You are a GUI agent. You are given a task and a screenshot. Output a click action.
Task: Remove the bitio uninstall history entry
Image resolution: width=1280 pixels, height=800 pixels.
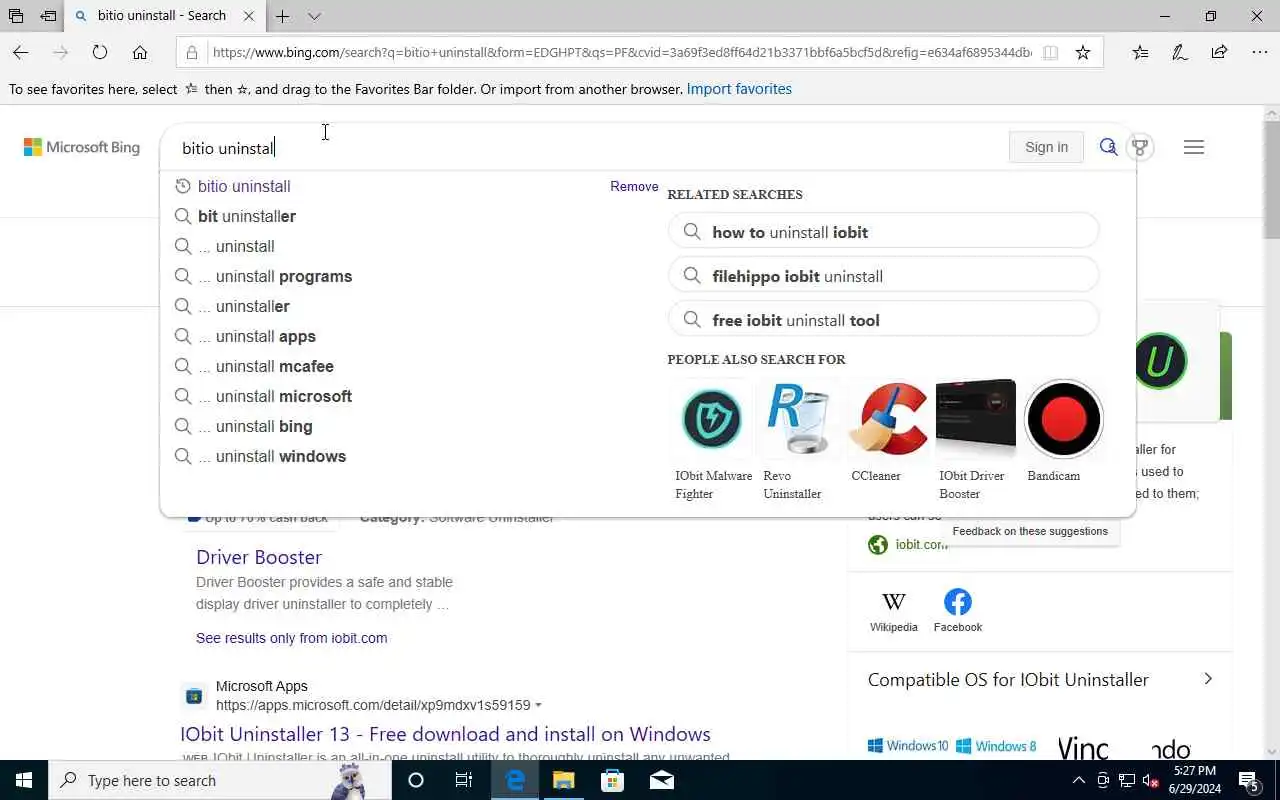[634, 186]
